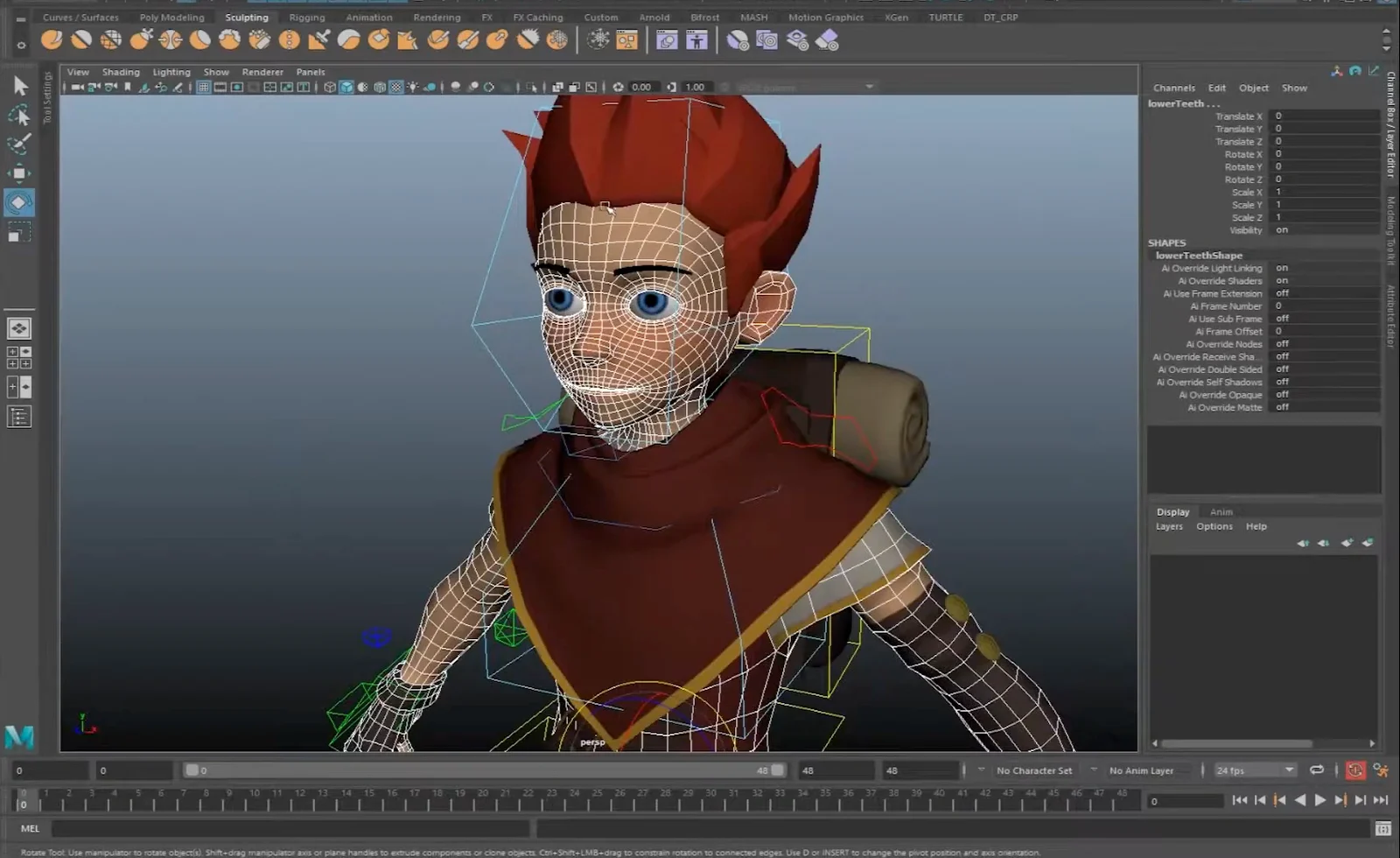Image resolution: width=1400 pixels, height=858 pixels.
Task: Toggle the red auto keyframe button
Action: 1355,770
